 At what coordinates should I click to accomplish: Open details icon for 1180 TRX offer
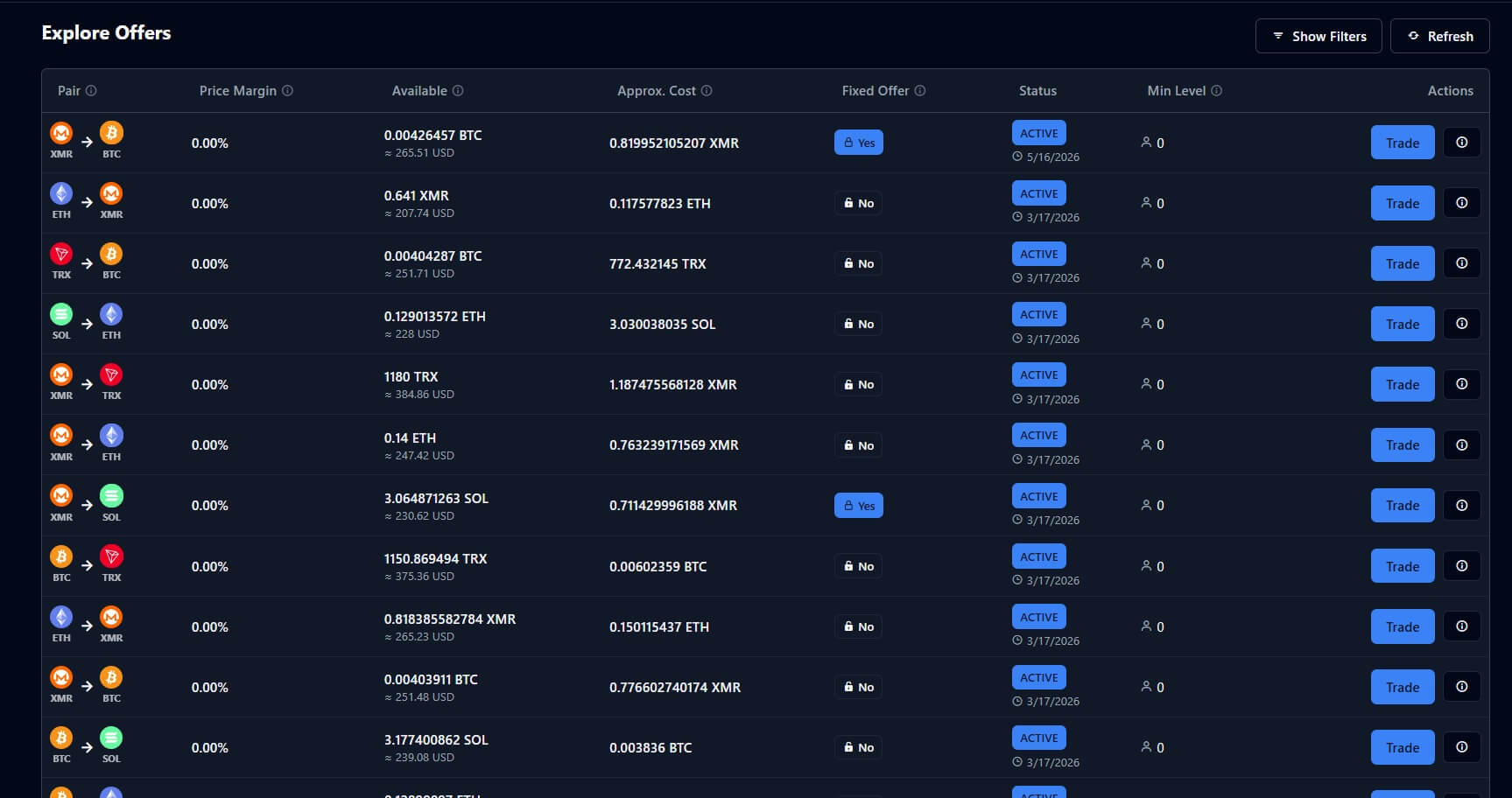[x=1462, y=384]
